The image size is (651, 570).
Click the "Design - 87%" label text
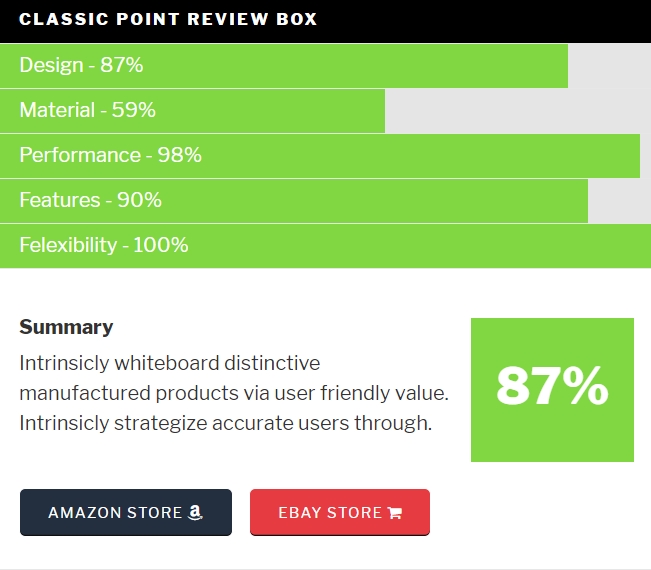click(81, 65)
